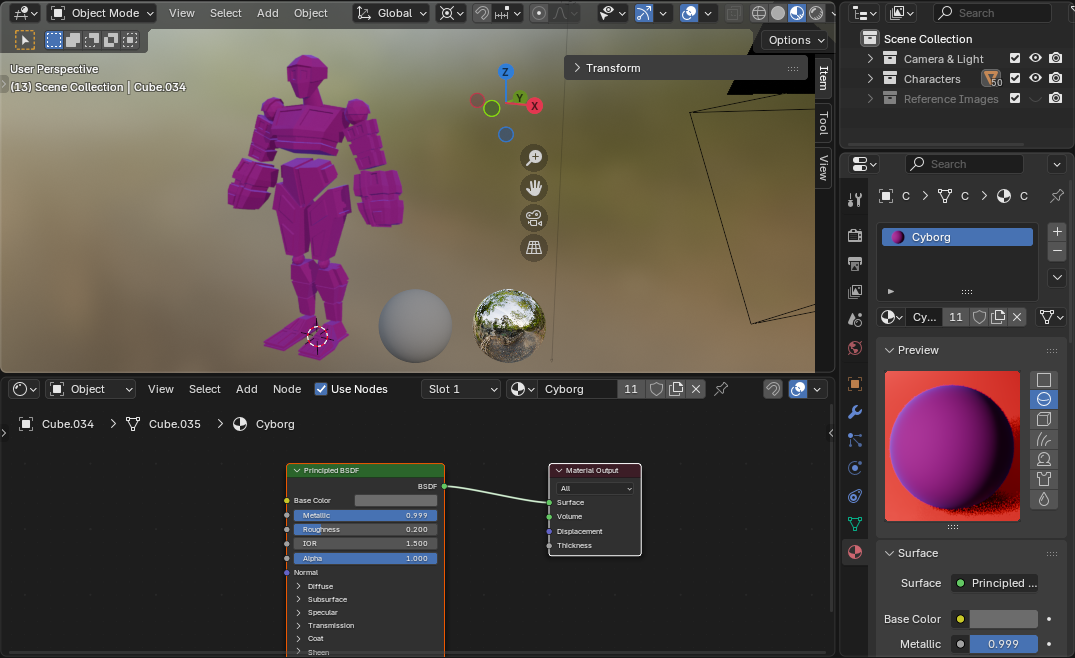Select the Cyborg material slot
1075x658 pixels.
coord(957,237)
